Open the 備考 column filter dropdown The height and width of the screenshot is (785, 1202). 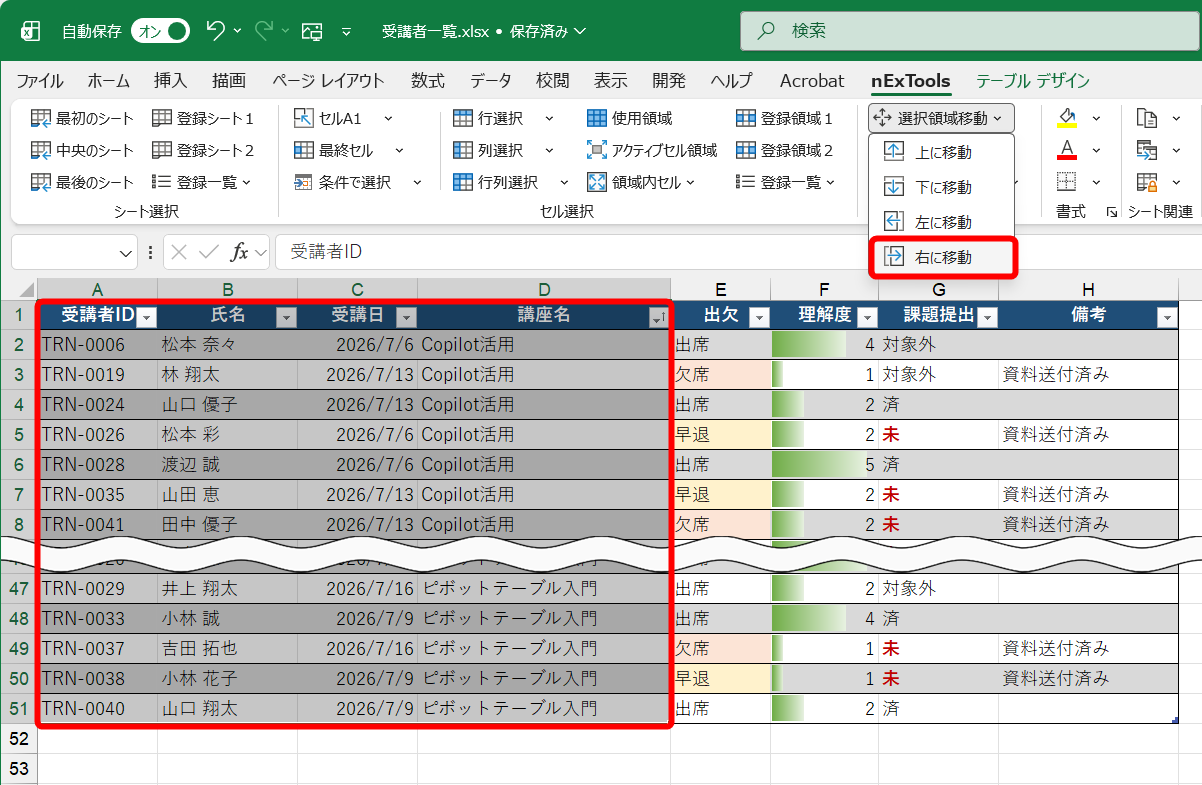pos(1167,317)
